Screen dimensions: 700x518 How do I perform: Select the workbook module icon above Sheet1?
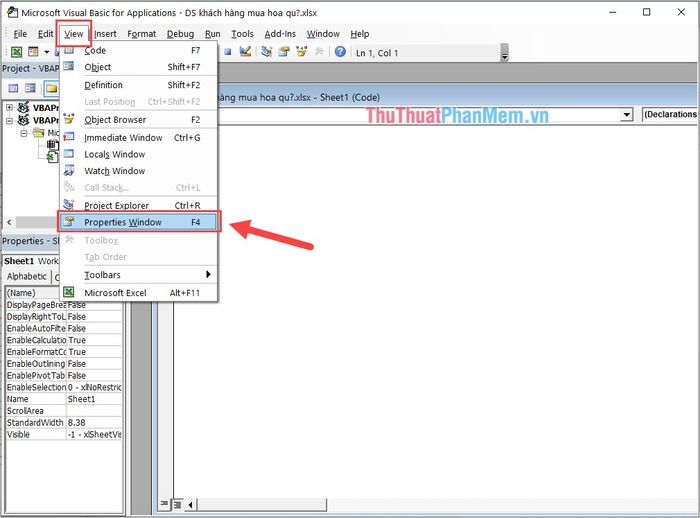pyautogui.click(x=53, y=144)
